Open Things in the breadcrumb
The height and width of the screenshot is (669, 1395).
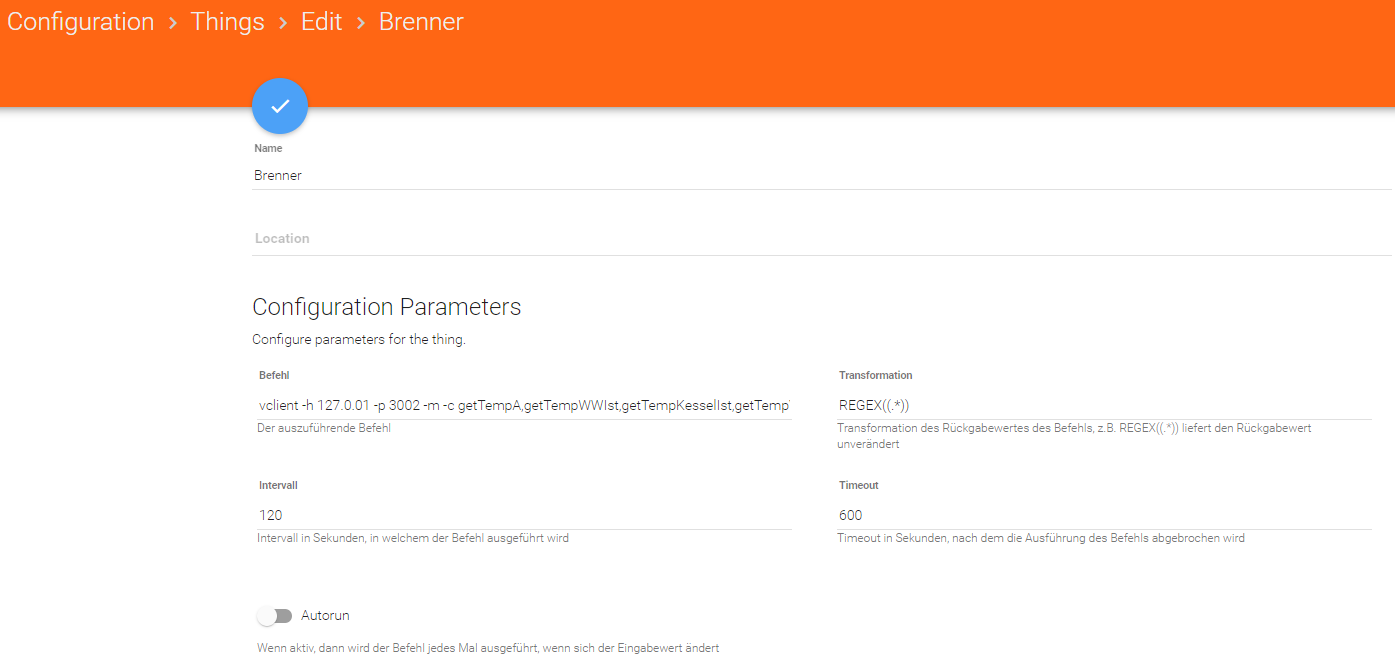(228, 22)
